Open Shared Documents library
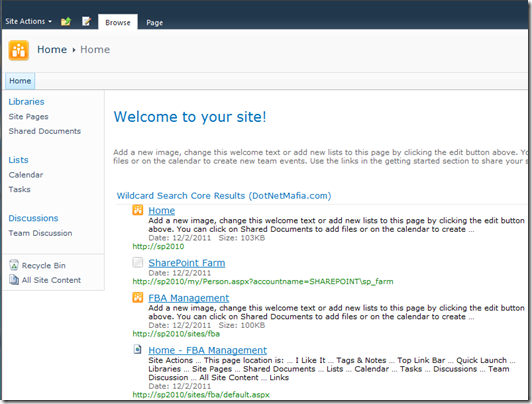 pos(45,131)
